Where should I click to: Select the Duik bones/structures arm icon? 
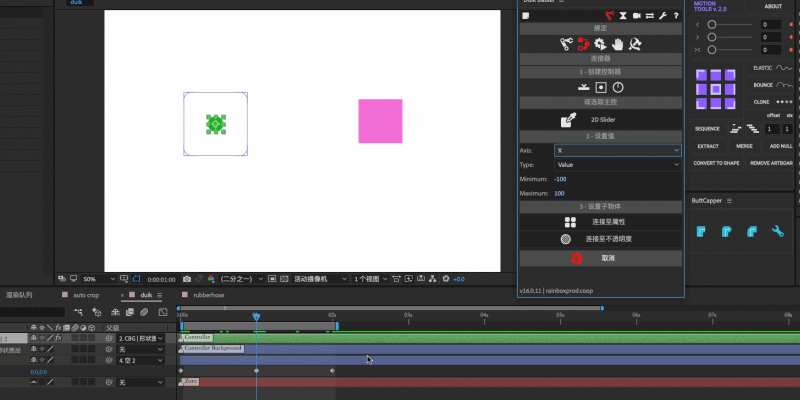566,44
